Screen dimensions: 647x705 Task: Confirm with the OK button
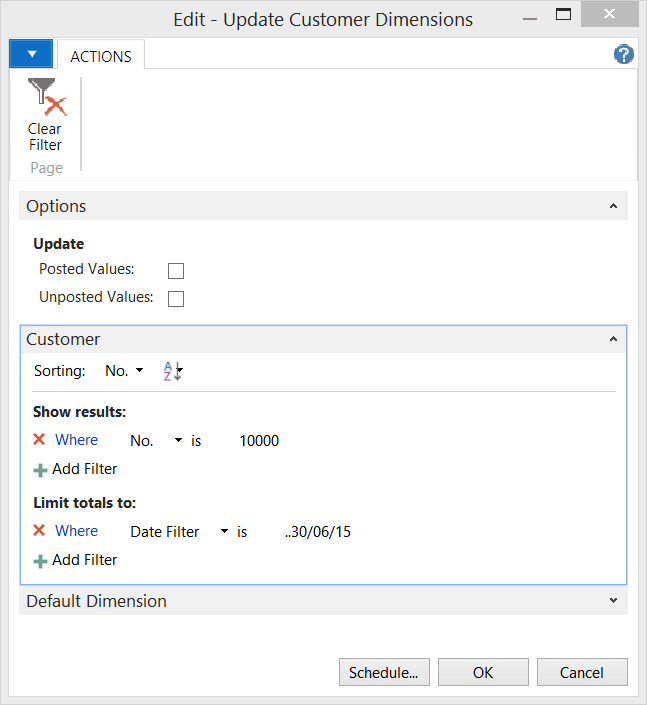pos(483,672)
